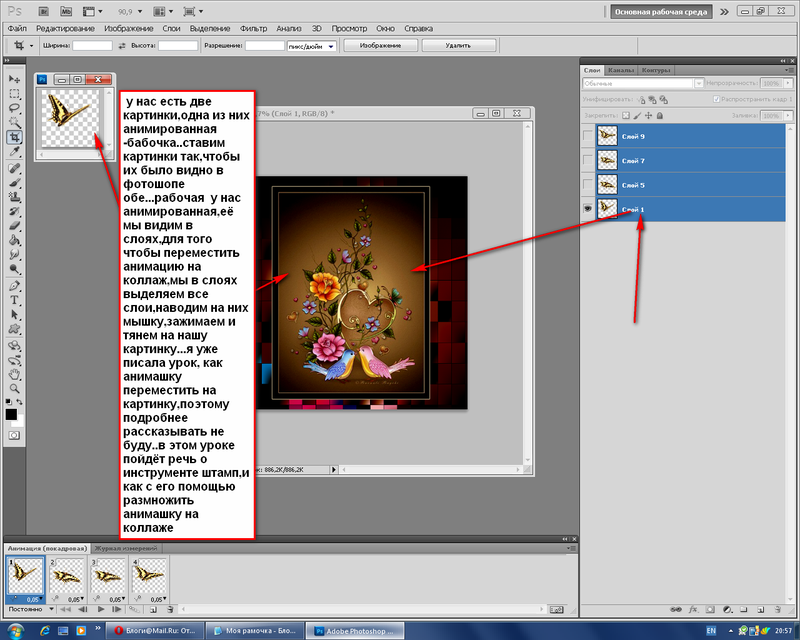
Task: Open Crop tool preset picker arrow
Action: (31, 46)
